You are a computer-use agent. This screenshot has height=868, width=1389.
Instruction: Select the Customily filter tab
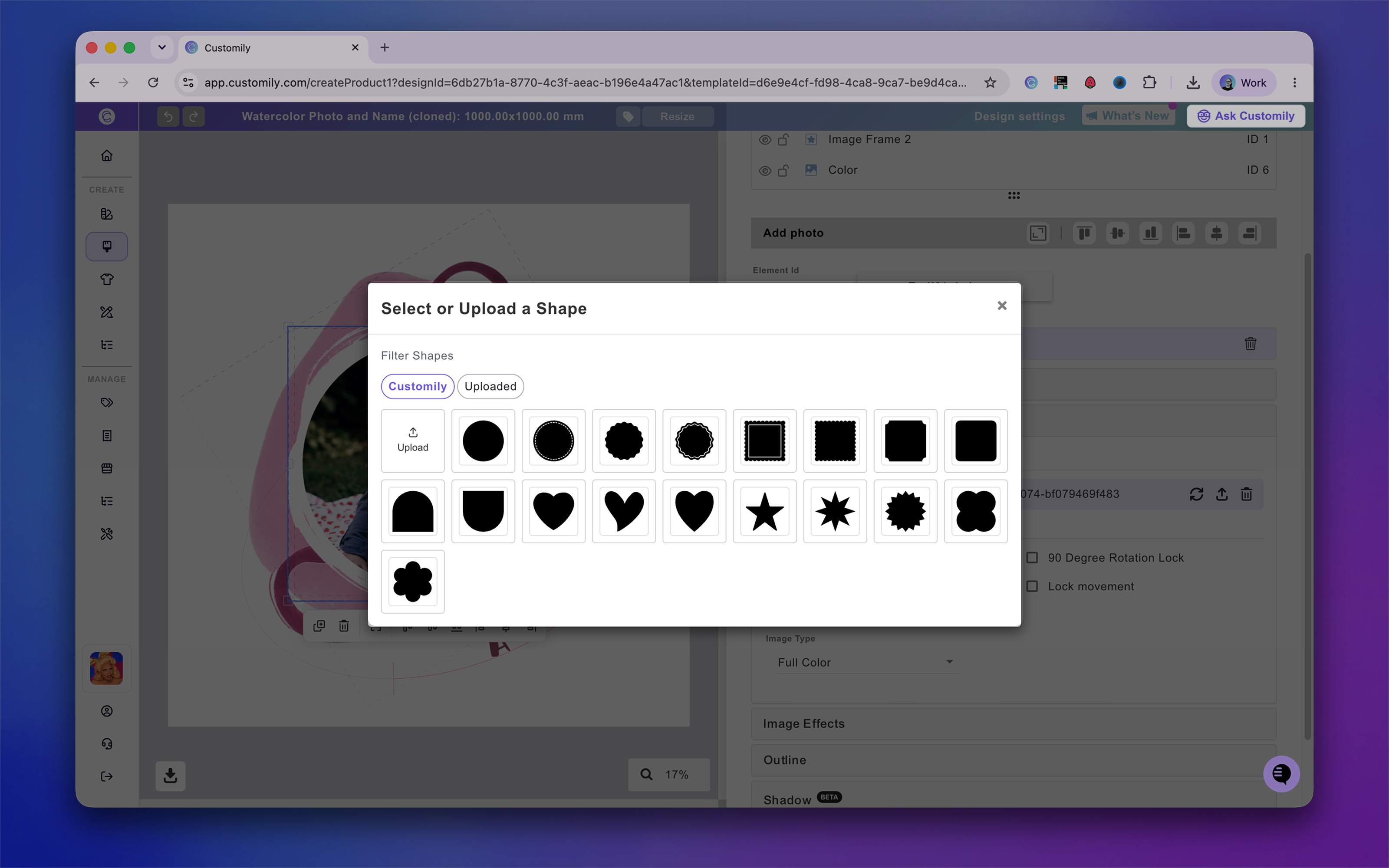click(417, 386)
